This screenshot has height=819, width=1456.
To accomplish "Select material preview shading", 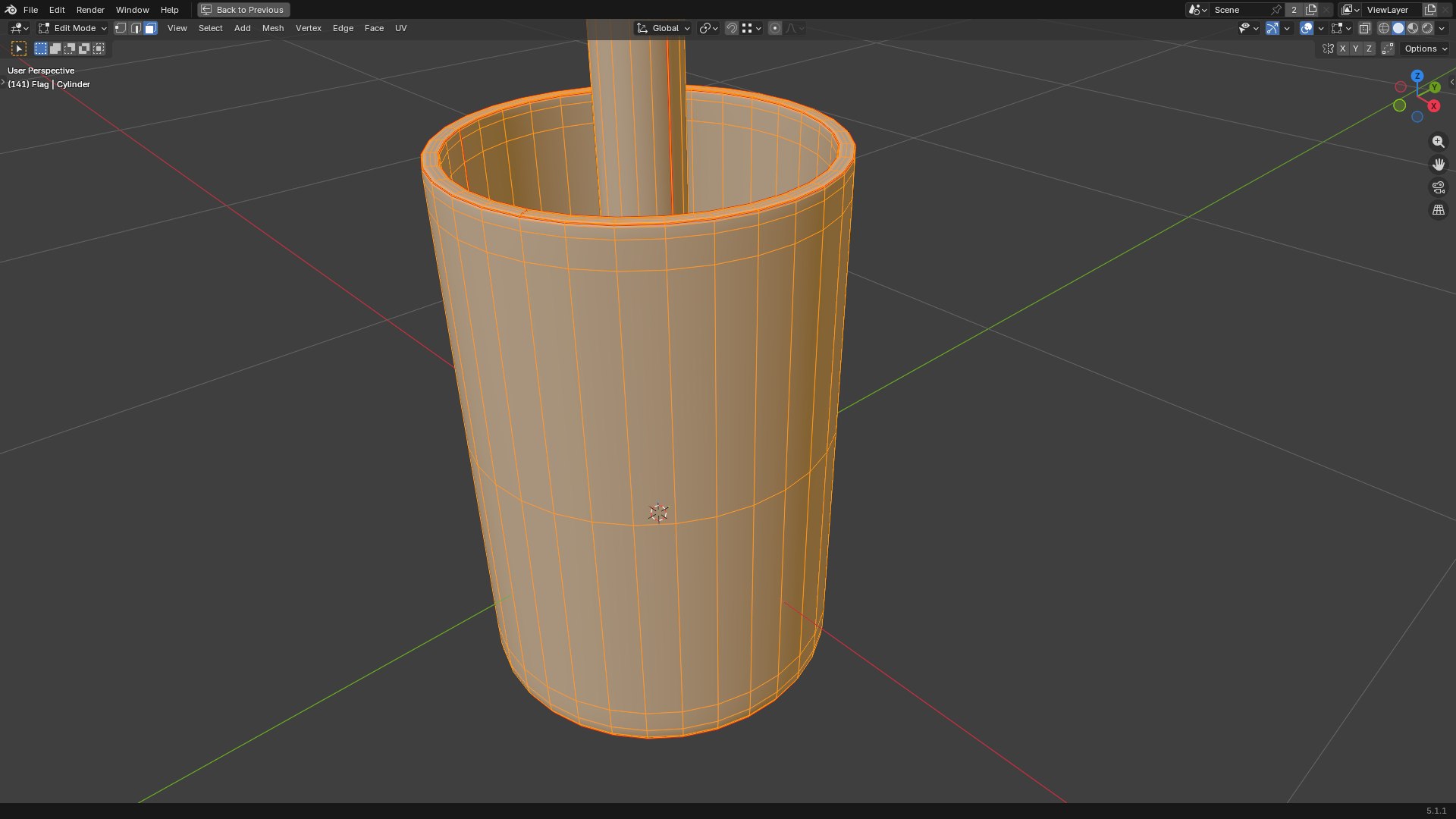I will tap(1413, 28).
